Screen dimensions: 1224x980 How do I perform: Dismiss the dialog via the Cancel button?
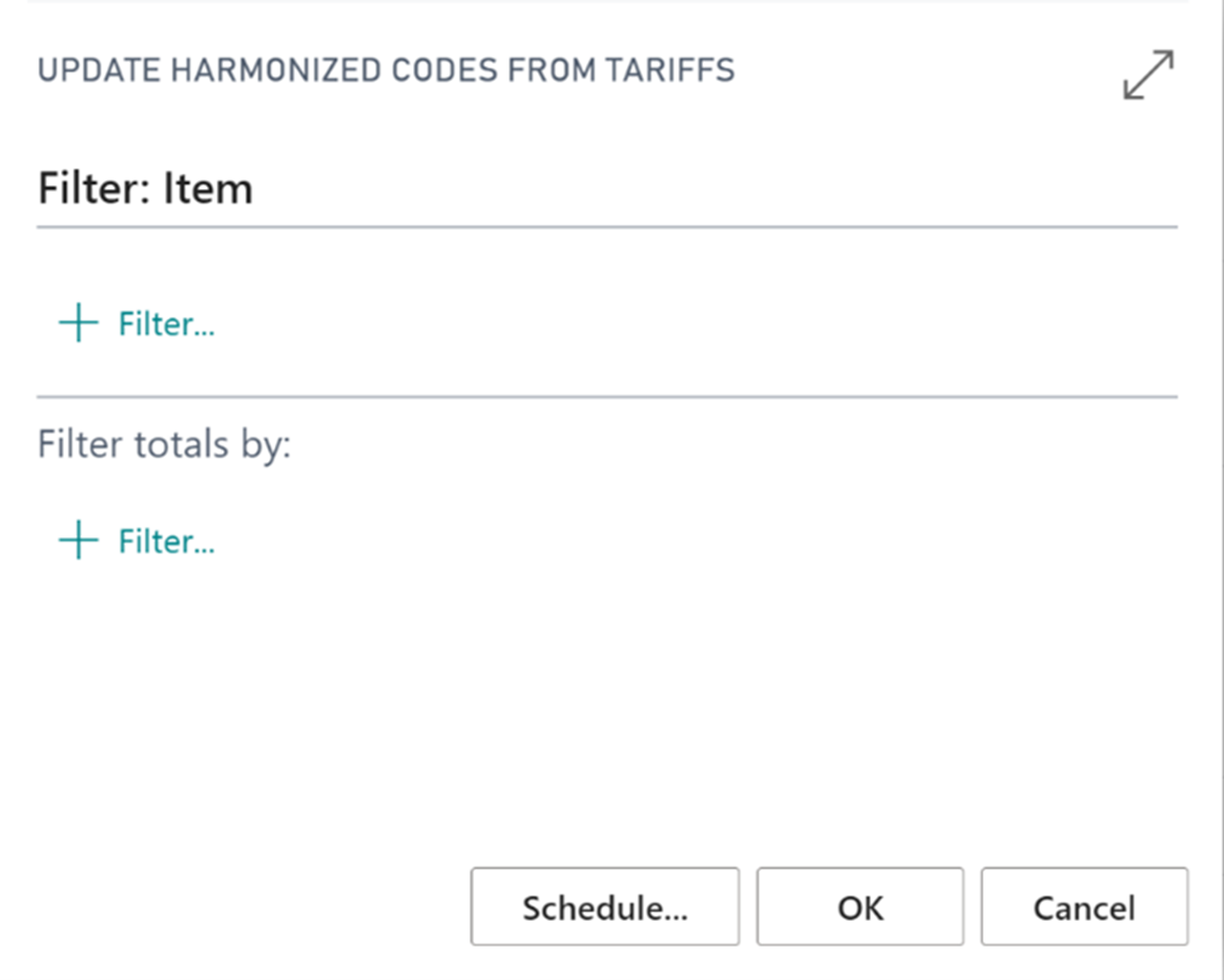(x=1085, y=907)
